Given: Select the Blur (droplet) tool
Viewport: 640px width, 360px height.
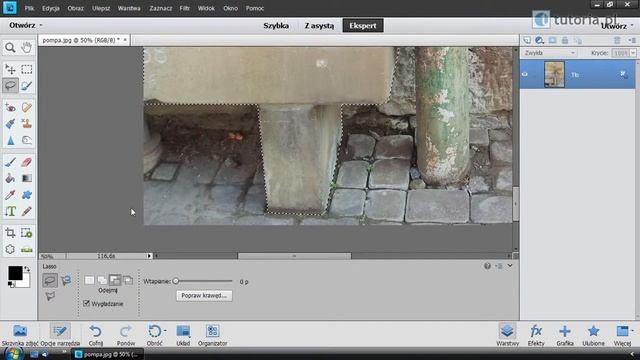Looking at the screenshot, I should tap(10, 140).
